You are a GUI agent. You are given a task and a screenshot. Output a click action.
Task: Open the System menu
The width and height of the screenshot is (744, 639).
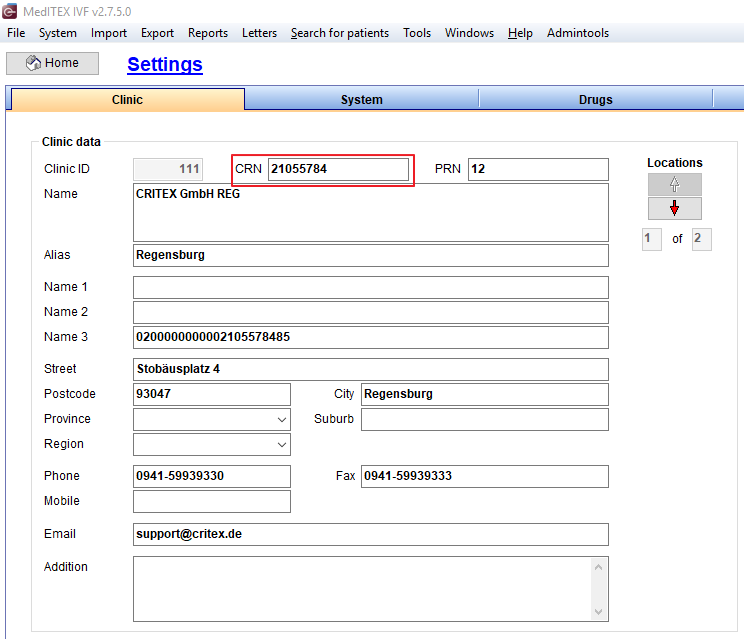57,33
